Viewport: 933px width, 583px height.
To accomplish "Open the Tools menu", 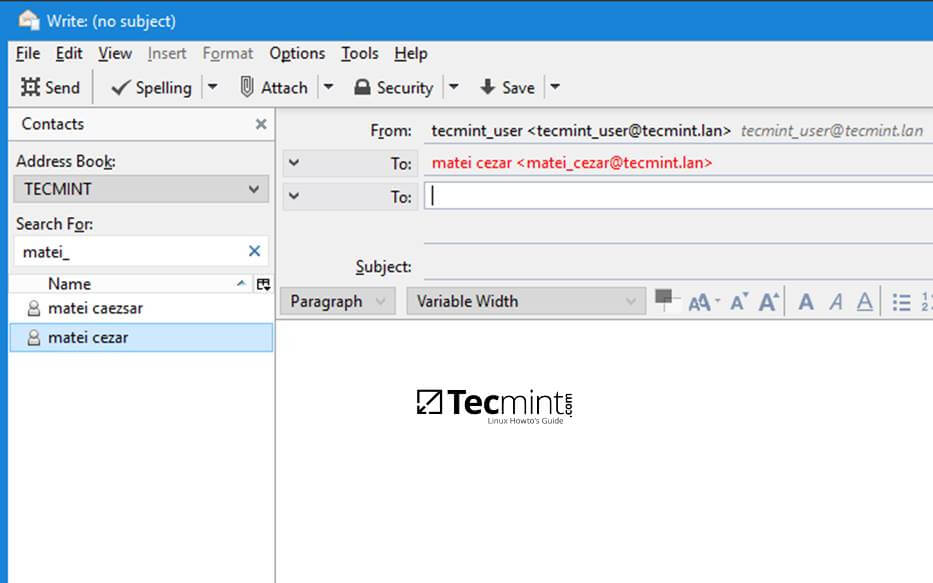I will [x=359, y=53].
